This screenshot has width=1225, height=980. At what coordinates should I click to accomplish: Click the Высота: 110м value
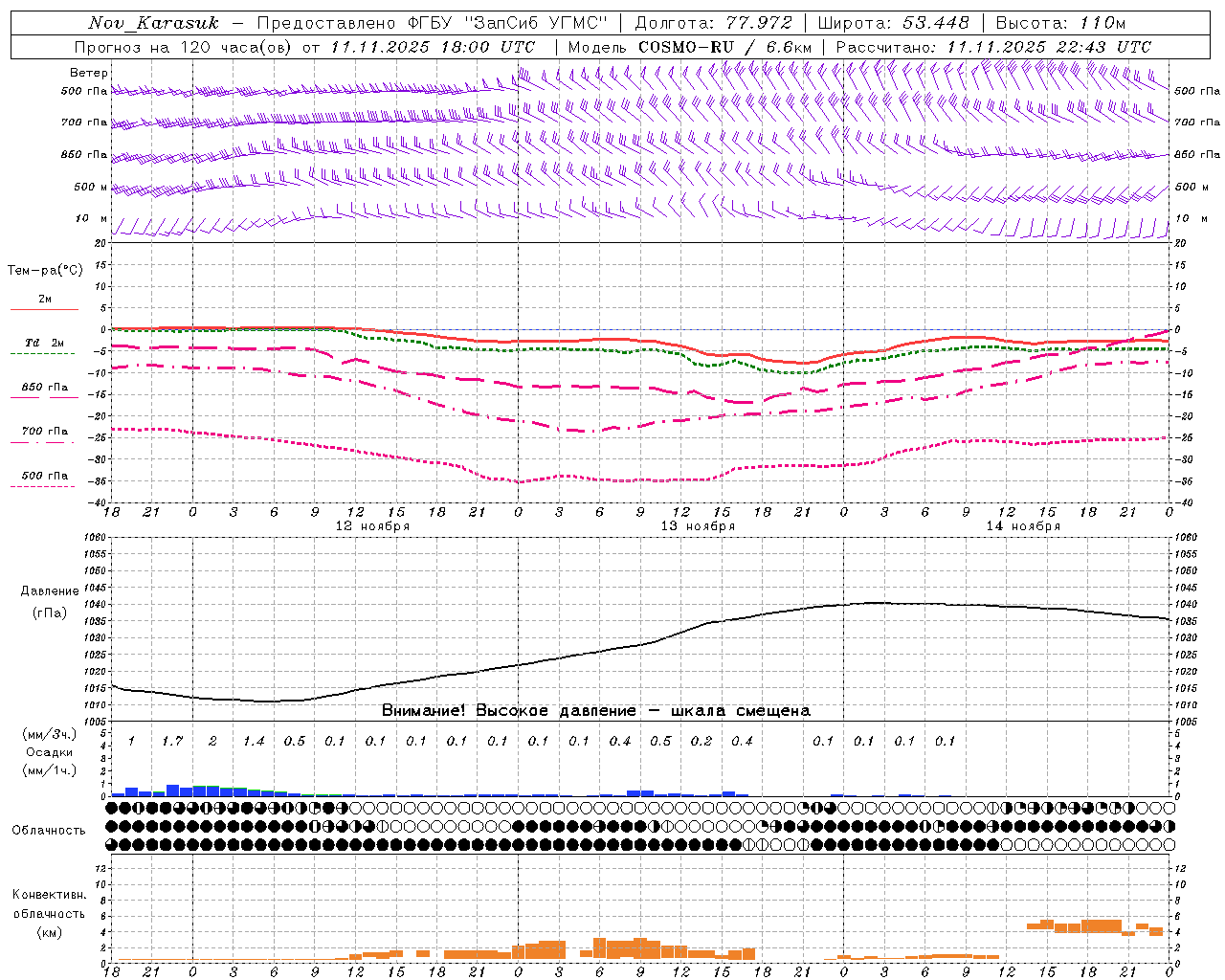coord(1060,23)
